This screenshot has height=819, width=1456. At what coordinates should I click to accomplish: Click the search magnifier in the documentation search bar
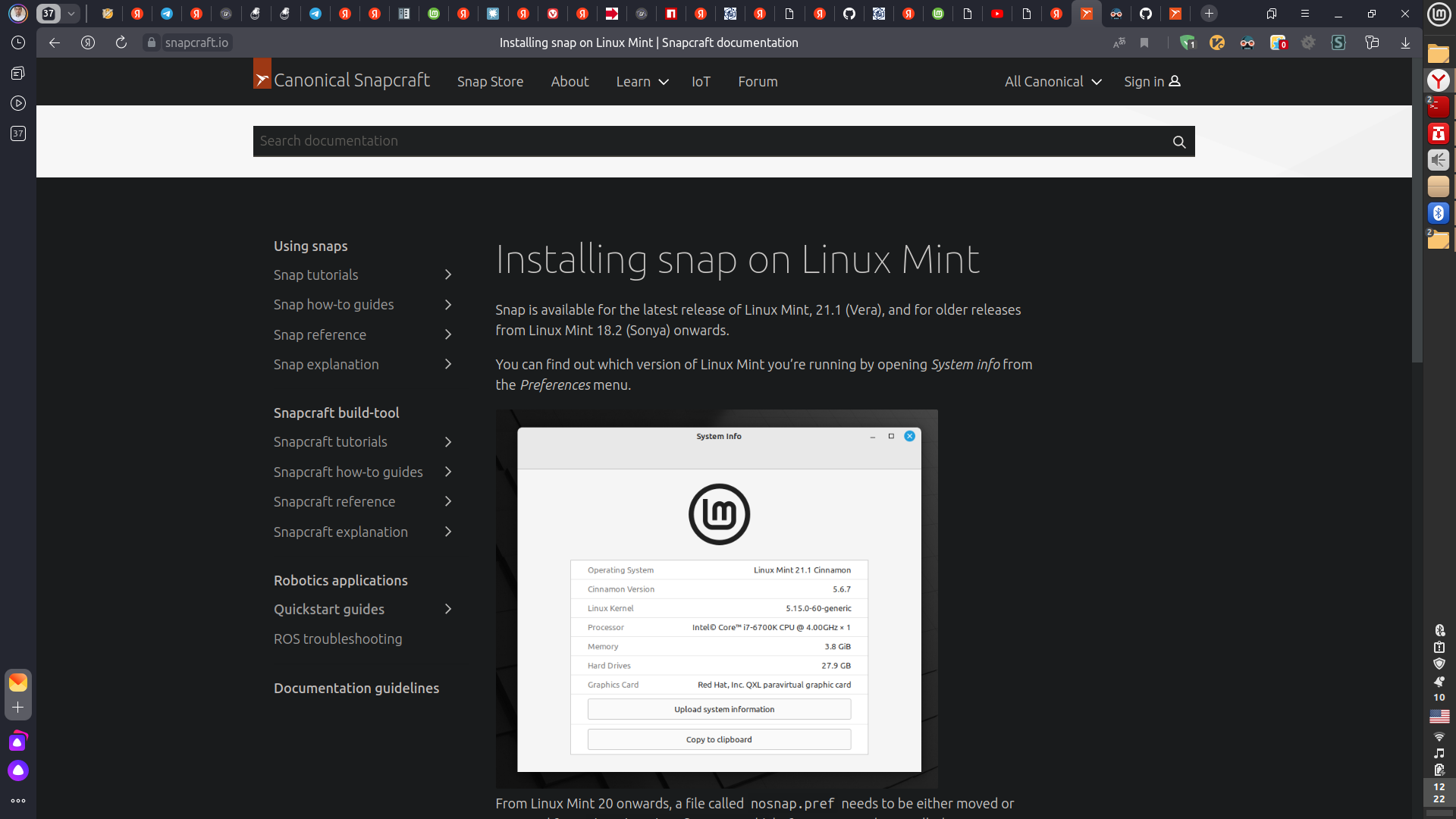coord(1178,142)
